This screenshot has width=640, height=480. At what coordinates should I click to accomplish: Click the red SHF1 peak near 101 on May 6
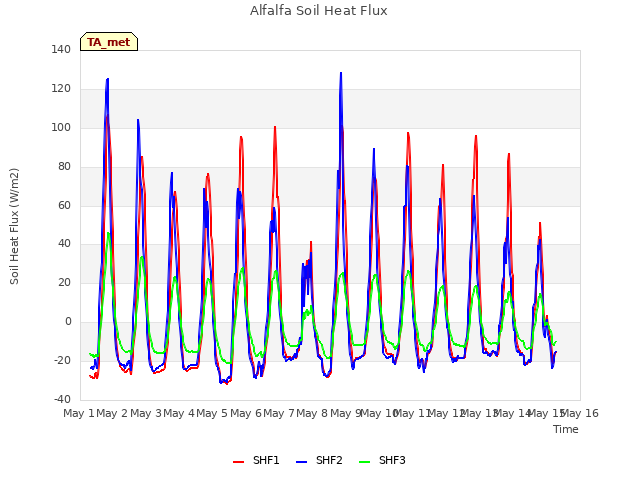pos(275,127)
